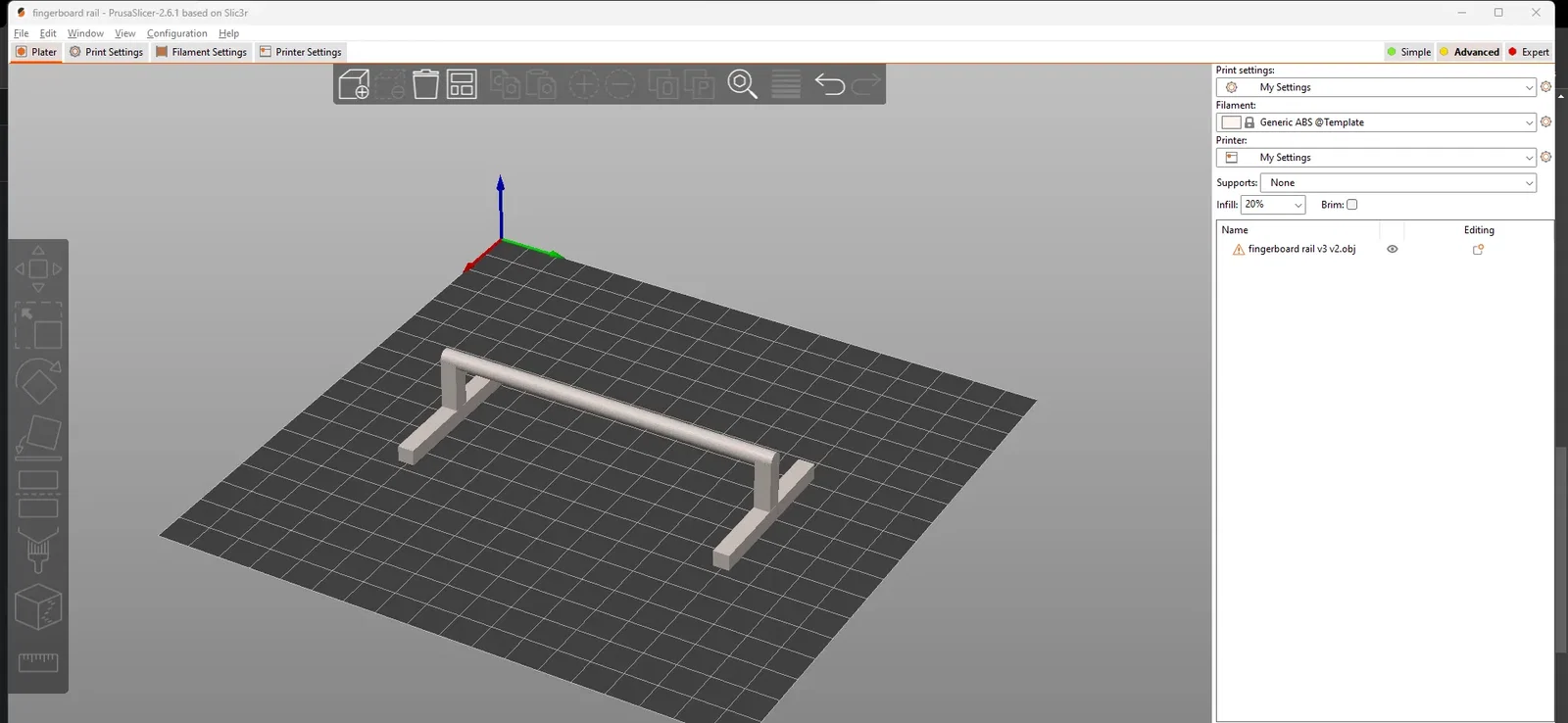Click the Arrange objects icon
The width and height of the screenshot is (1568, 723).
tap(462, 84)
